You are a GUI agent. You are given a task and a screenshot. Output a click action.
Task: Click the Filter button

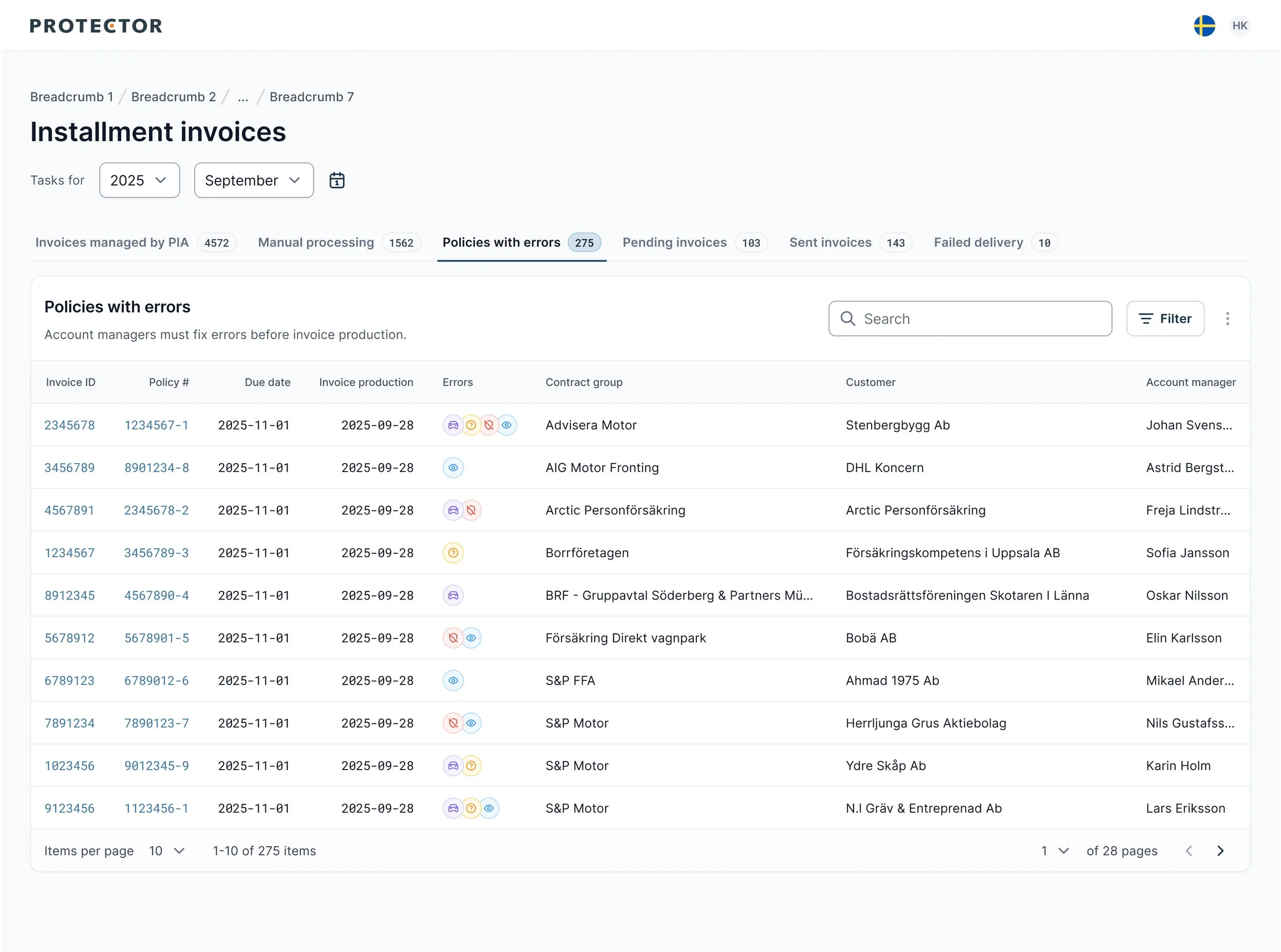(x=1165, y=319)
